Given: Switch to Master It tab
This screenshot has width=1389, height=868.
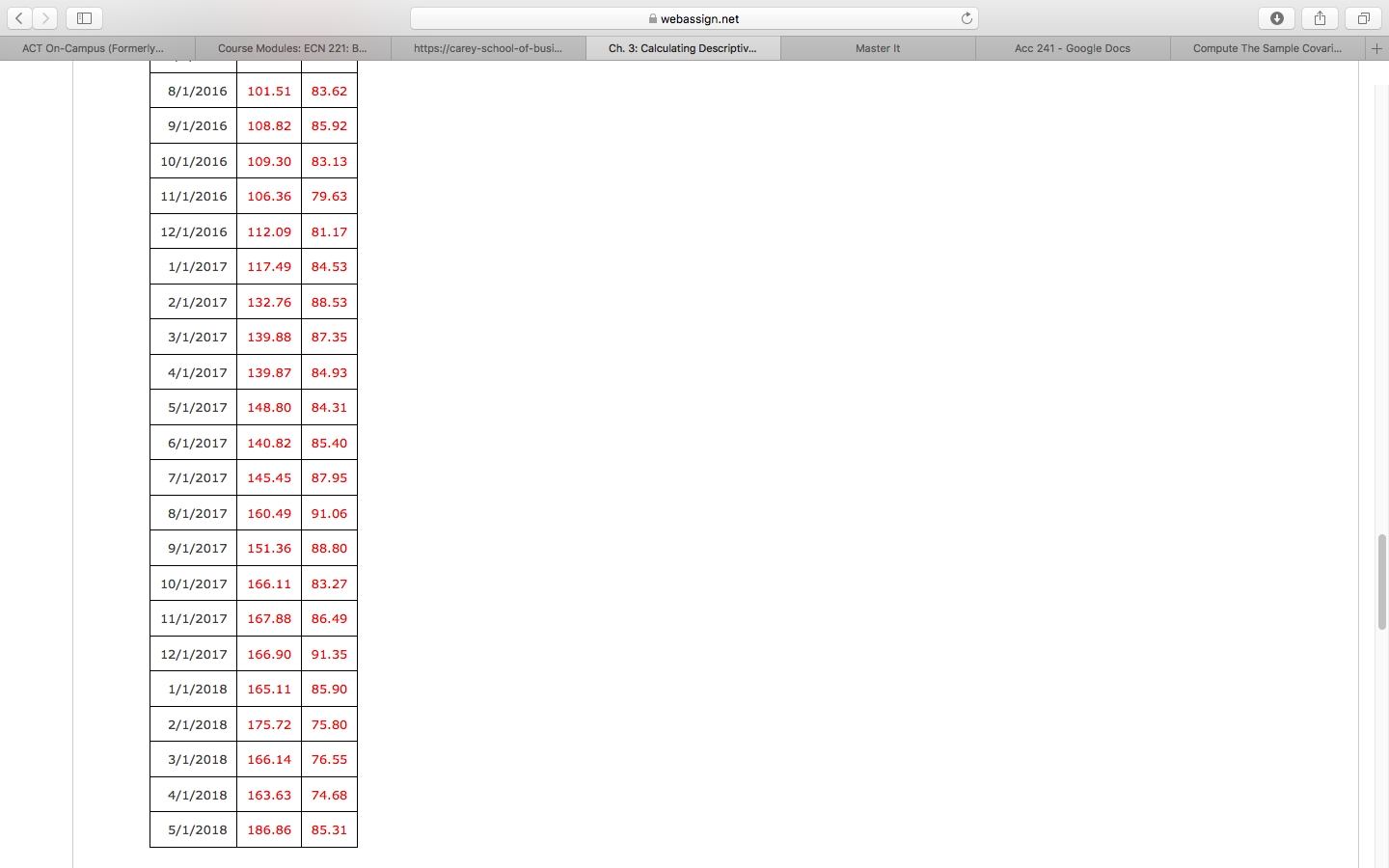Looking at the screenshot, I should [878, 48].
